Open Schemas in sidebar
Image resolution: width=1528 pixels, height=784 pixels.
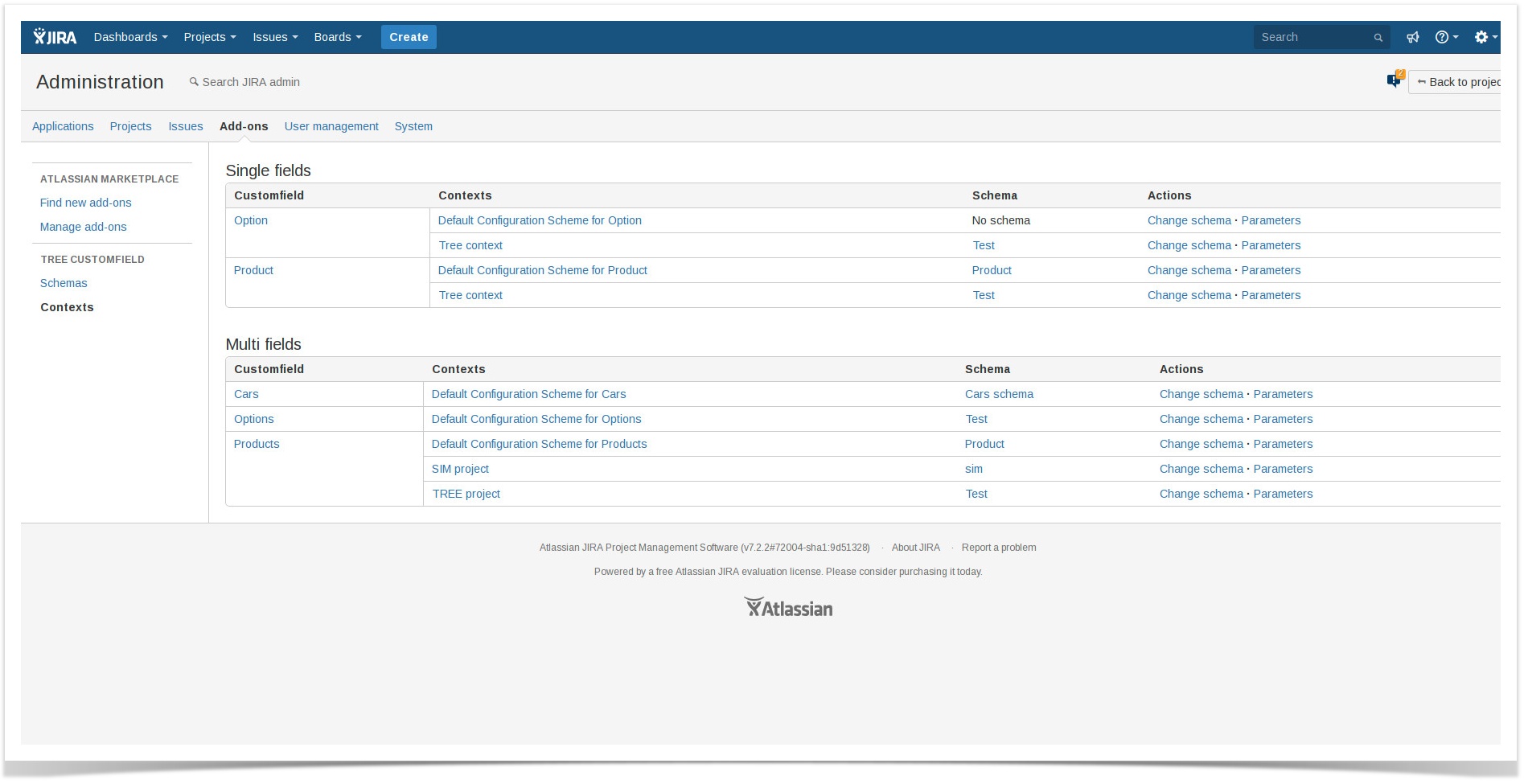coord(64,283)
